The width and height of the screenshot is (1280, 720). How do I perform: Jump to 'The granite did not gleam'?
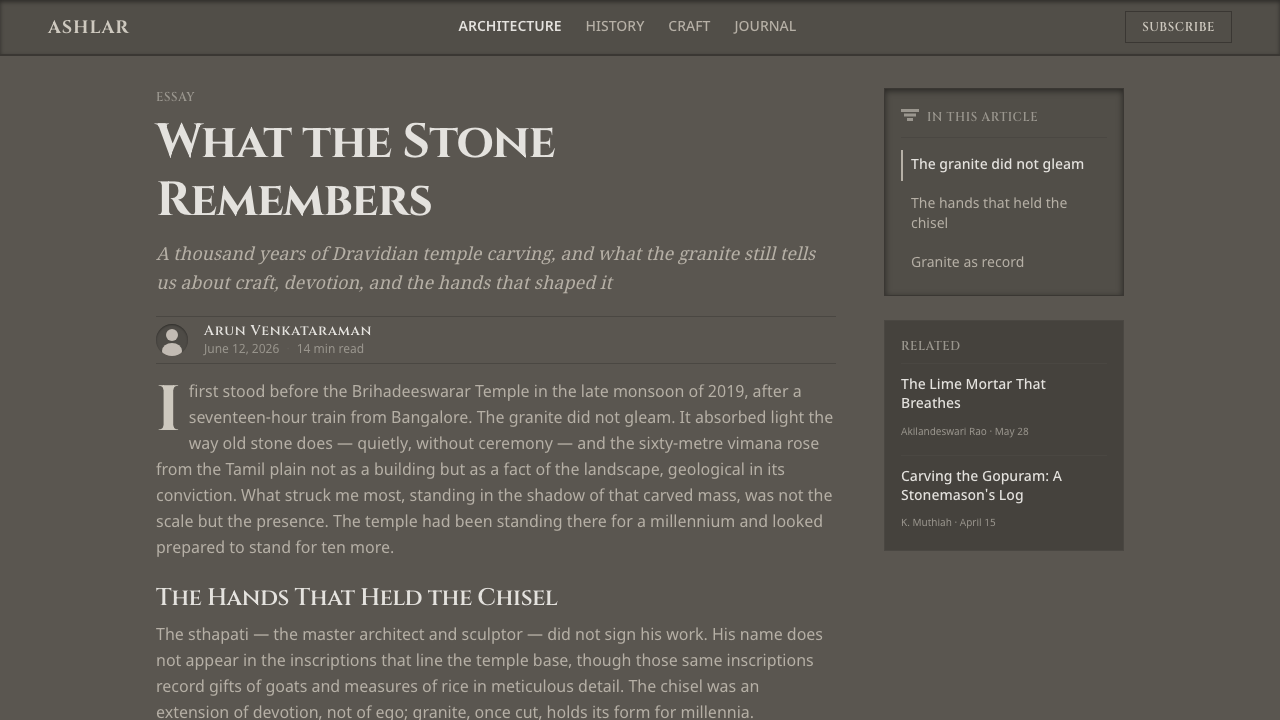point(997,164)
